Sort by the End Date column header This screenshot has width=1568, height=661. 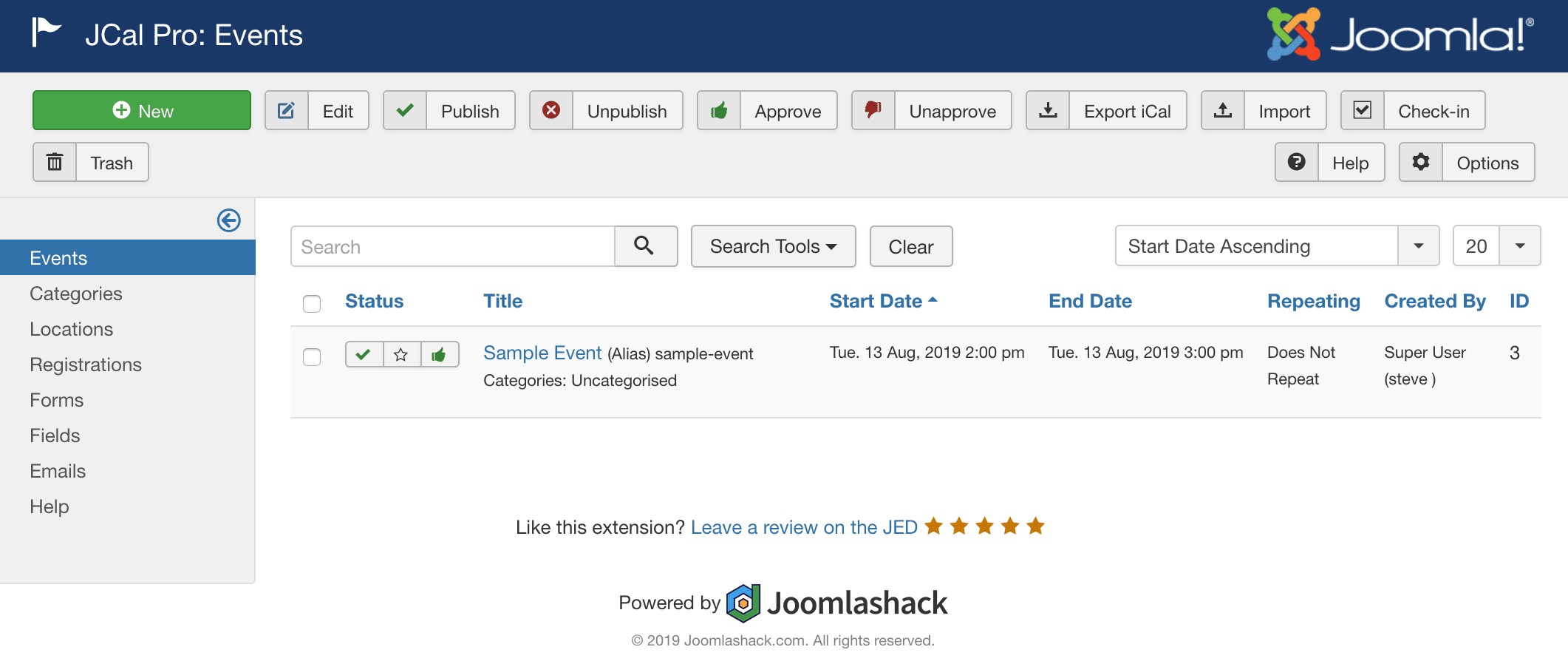click(x=1090, y=301)
